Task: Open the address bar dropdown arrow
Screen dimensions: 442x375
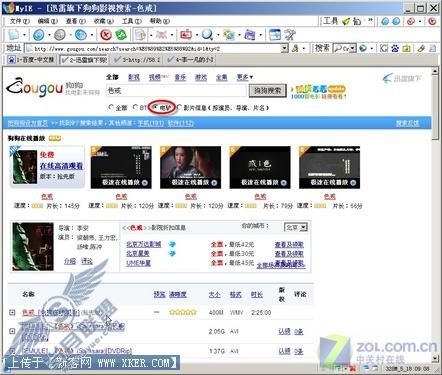Action: point(284,49)
